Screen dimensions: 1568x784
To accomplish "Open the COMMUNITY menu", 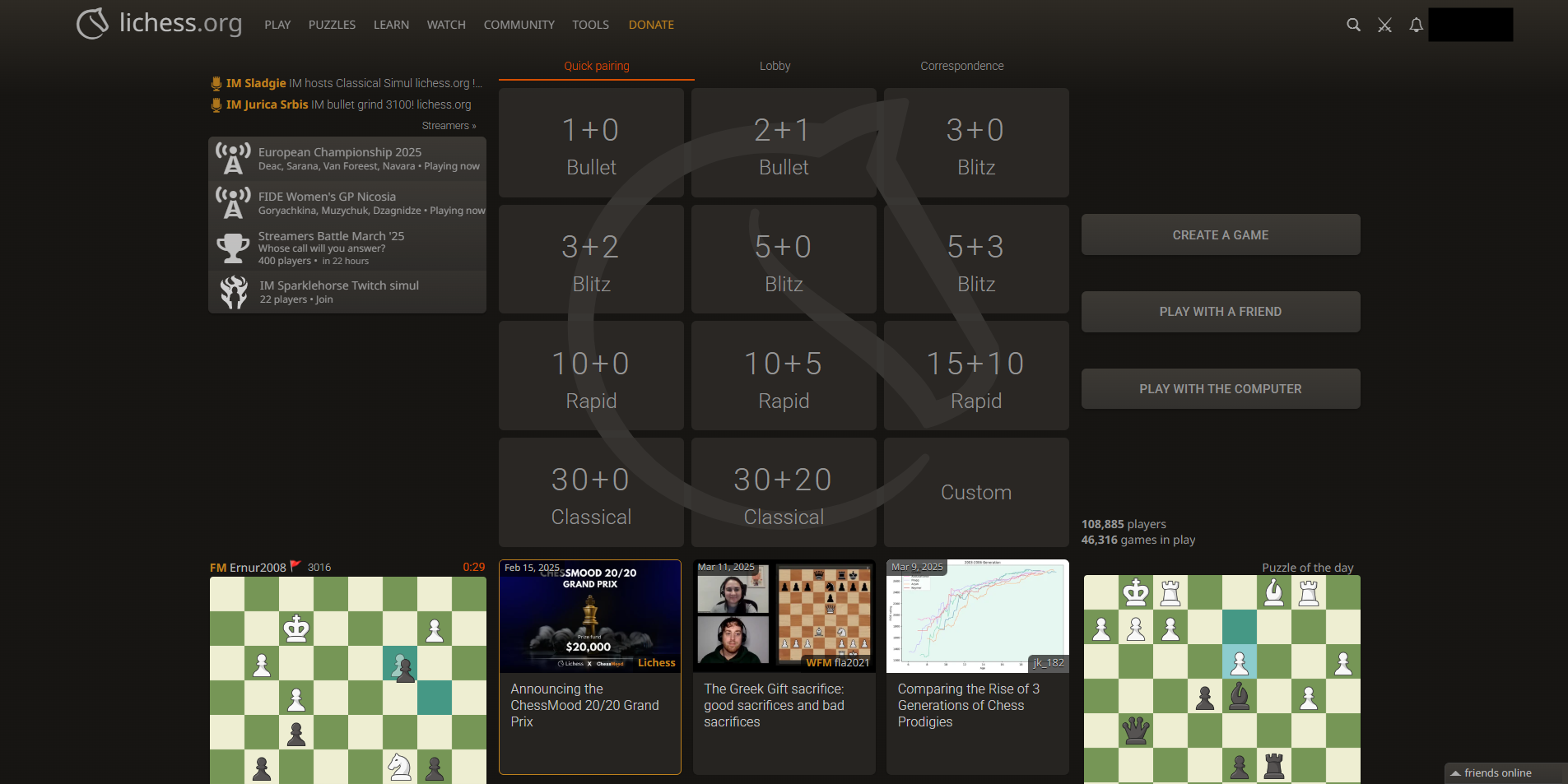I will pyautogui.click(x=519, y=25).
